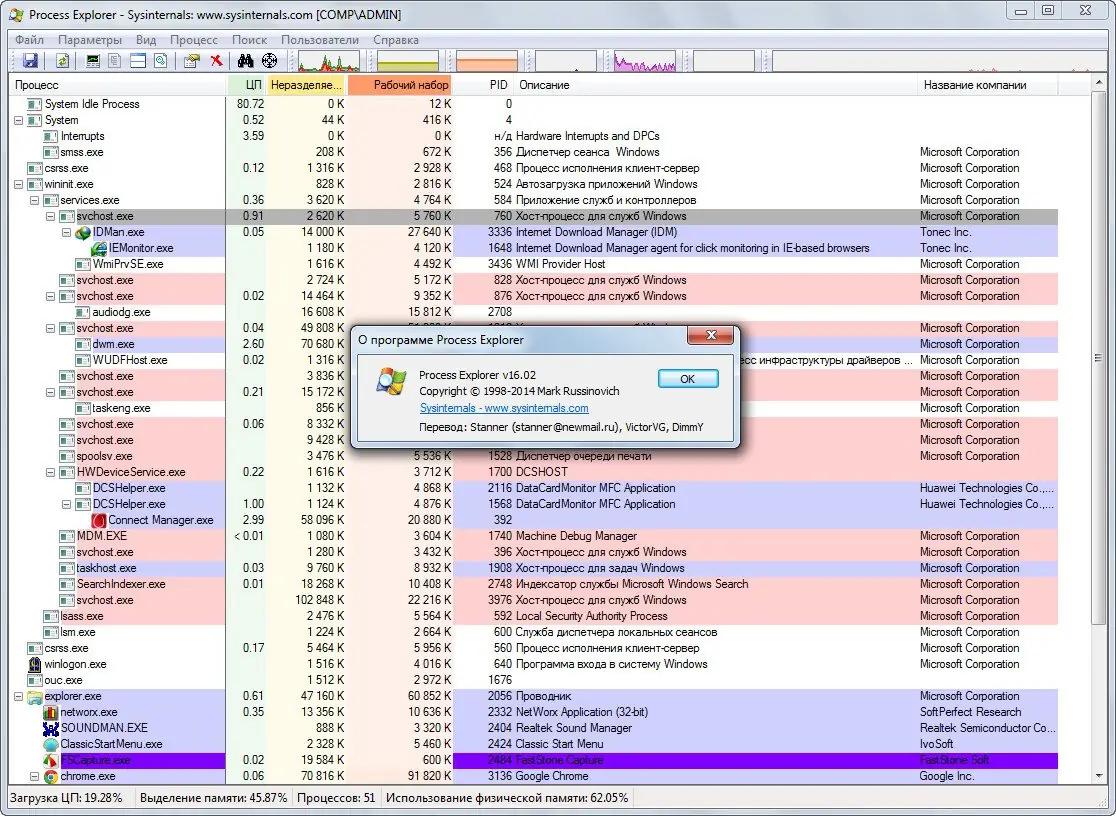The image size is (1116, 816).
Task: Click the Process Explorer icon in About dialog
Action: [x=391, y=382]
